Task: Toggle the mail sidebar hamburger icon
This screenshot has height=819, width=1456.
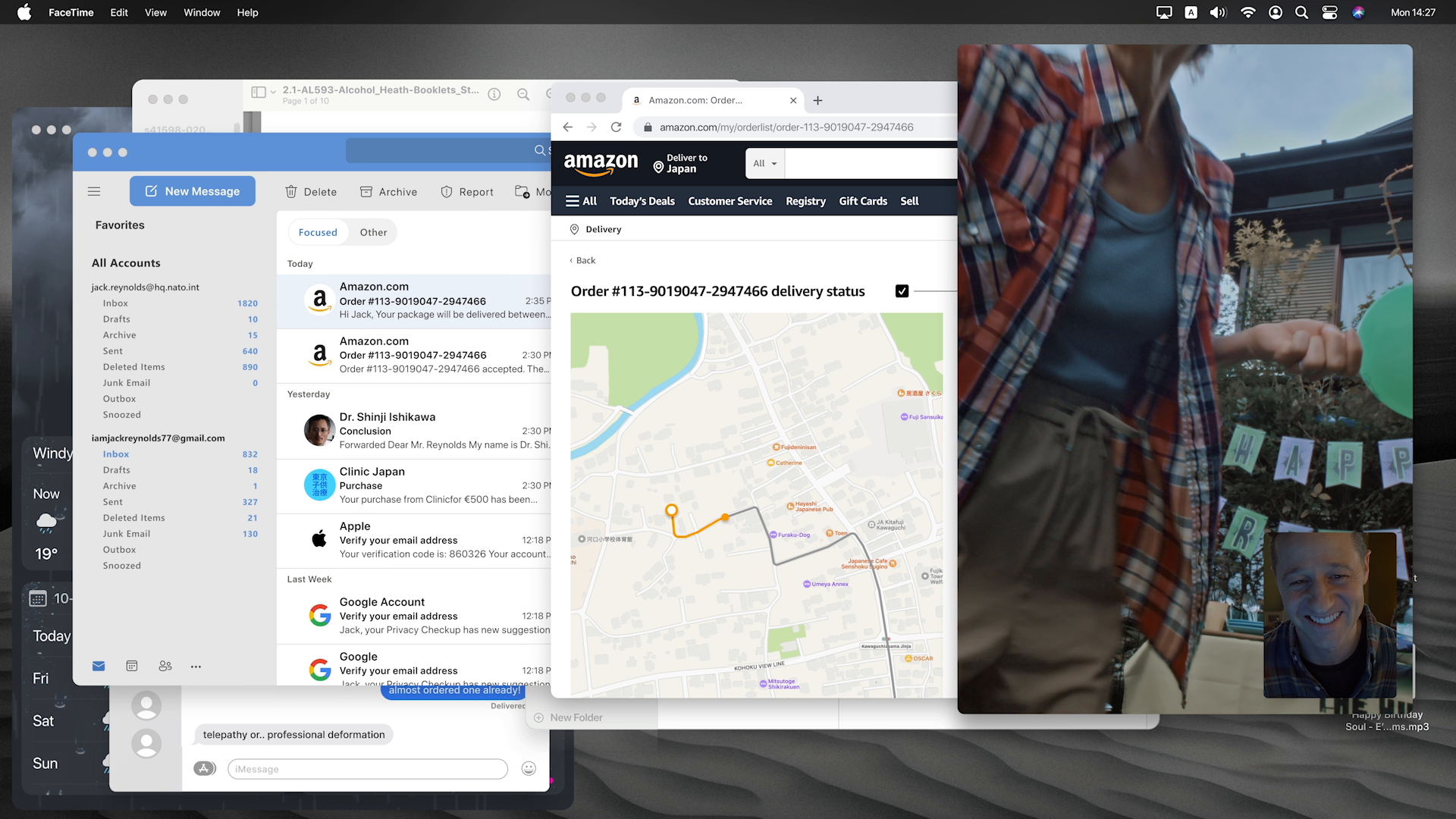Action: click(94, 191)
